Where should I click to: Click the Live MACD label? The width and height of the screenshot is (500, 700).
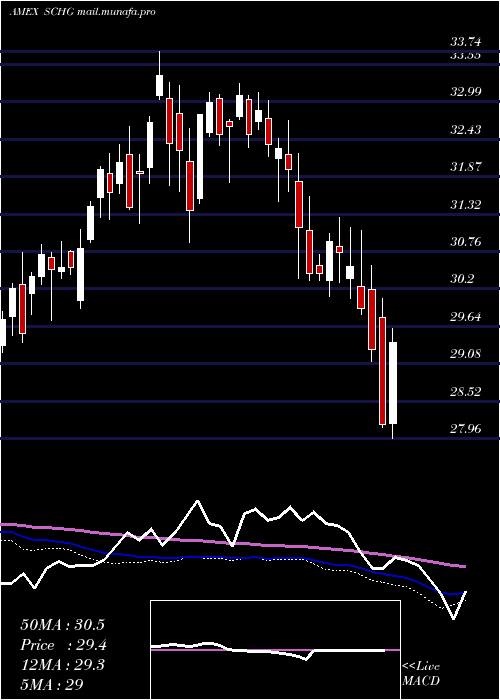(x=421, y=674)
